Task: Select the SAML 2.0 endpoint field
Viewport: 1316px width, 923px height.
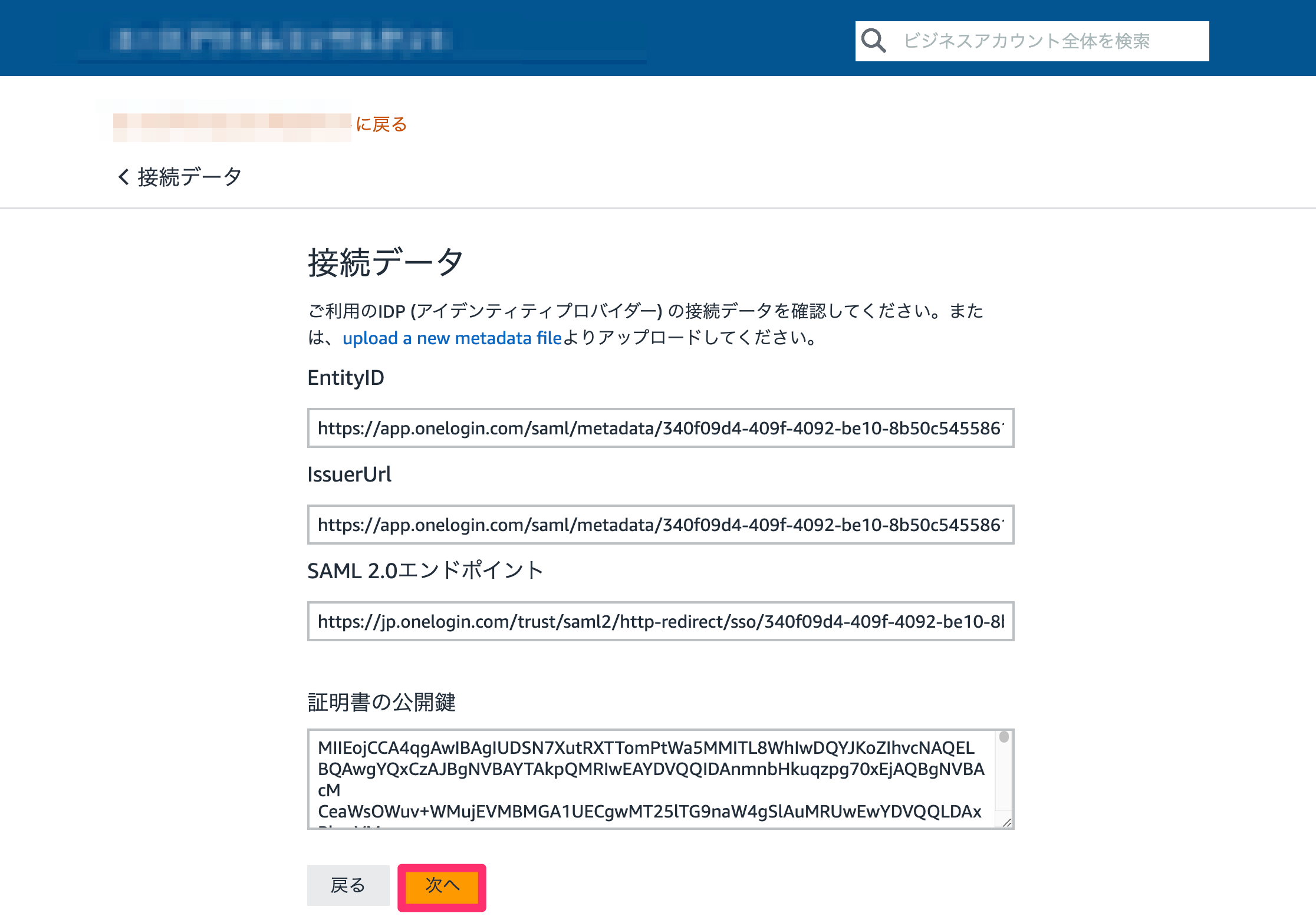Action: (x=660, y=621)
